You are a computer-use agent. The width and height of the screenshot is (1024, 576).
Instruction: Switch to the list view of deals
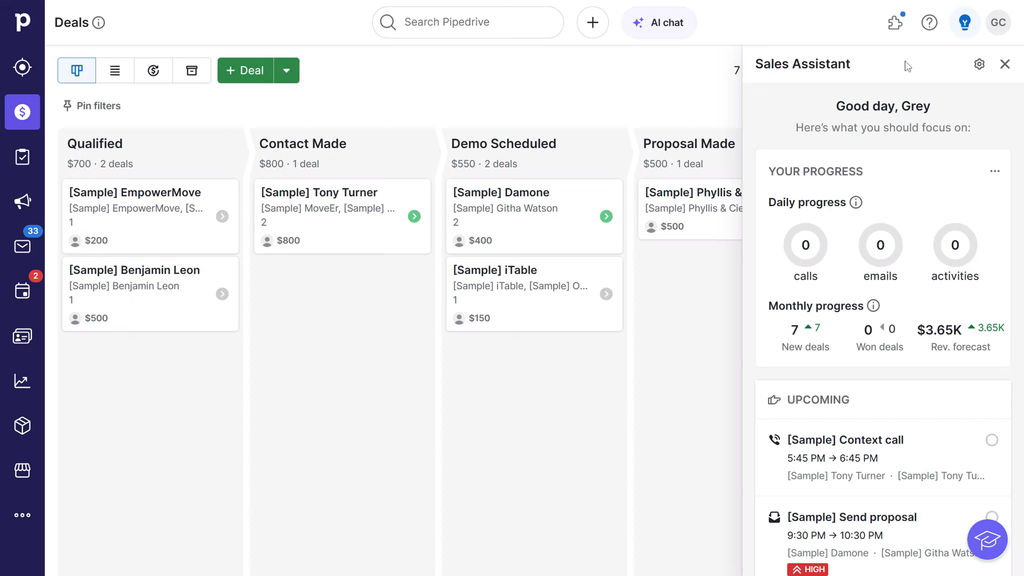coord(115,71)
